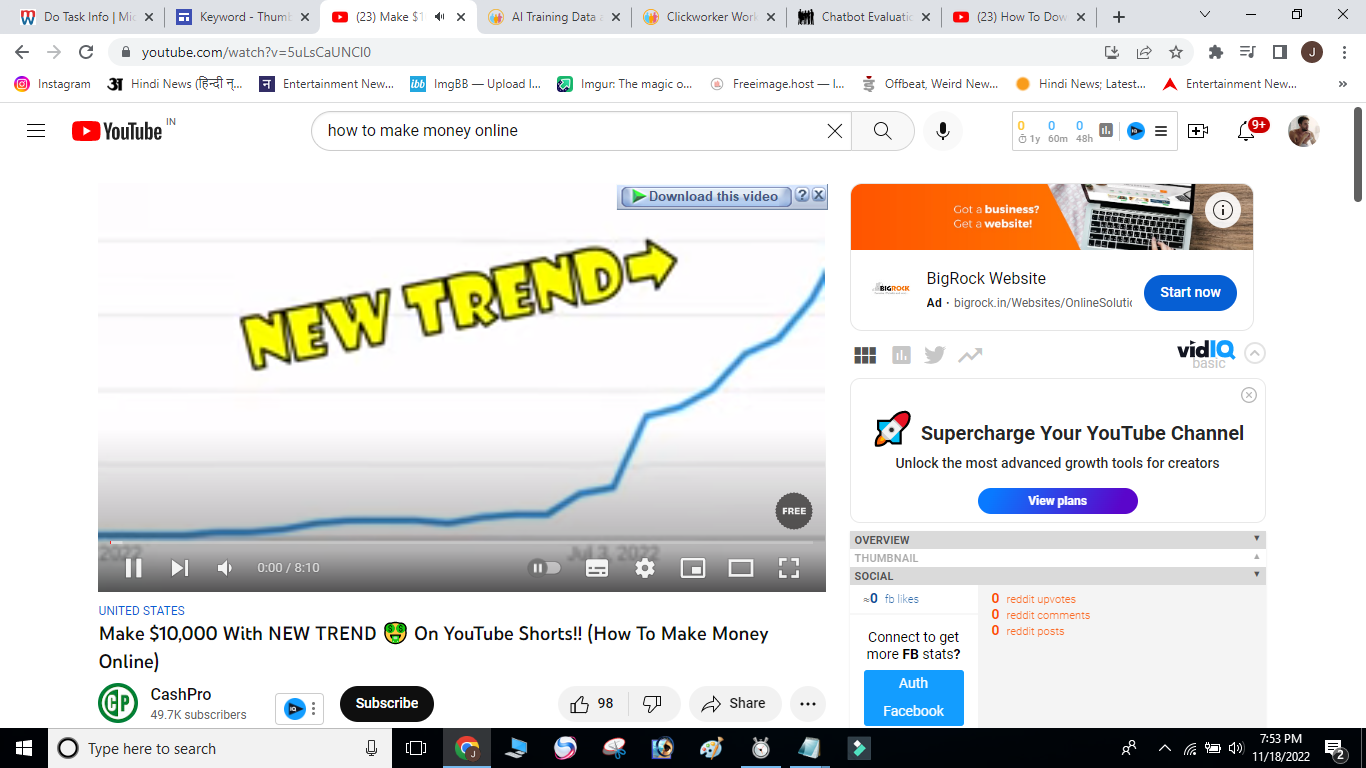The width and height of the screenshot is (1366, 768).
Task: Click the 'Auth Facebook' button
Action: [x=914, y=697]
